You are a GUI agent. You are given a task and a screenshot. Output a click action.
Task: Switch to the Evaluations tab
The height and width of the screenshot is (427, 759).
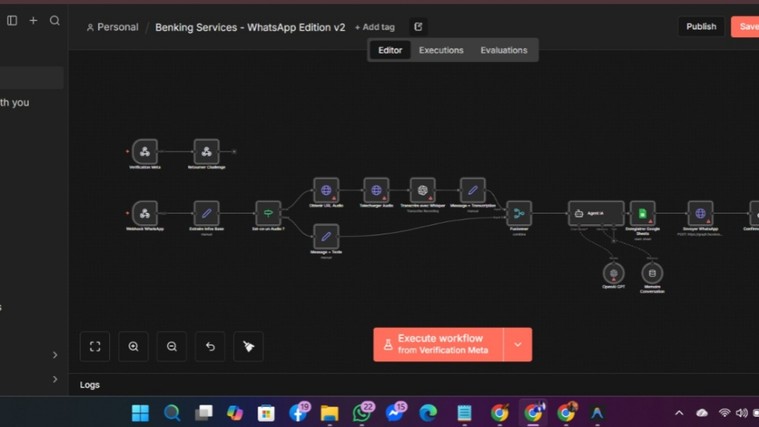point(504,50)
